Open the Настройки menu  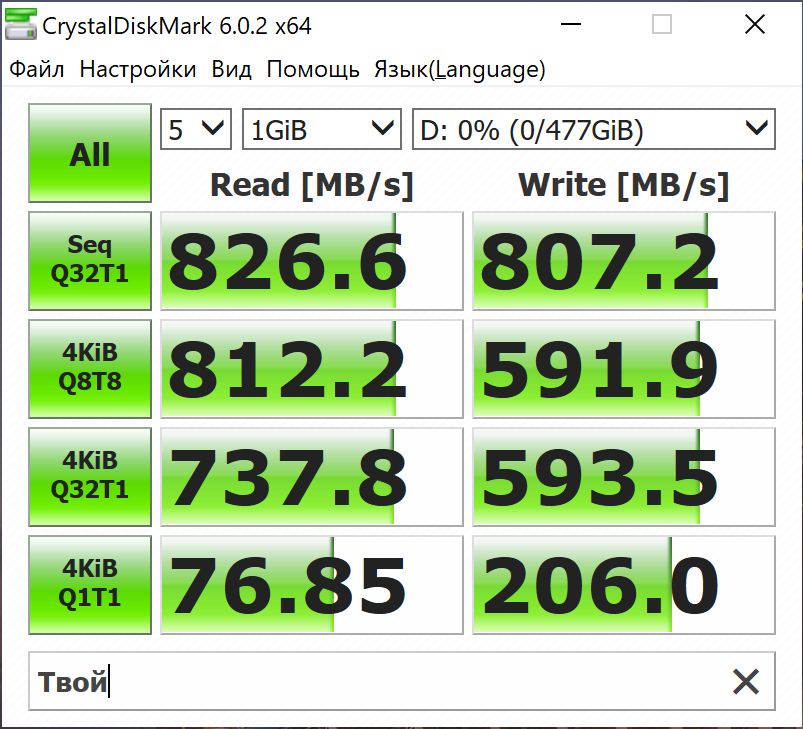[138, 69]
